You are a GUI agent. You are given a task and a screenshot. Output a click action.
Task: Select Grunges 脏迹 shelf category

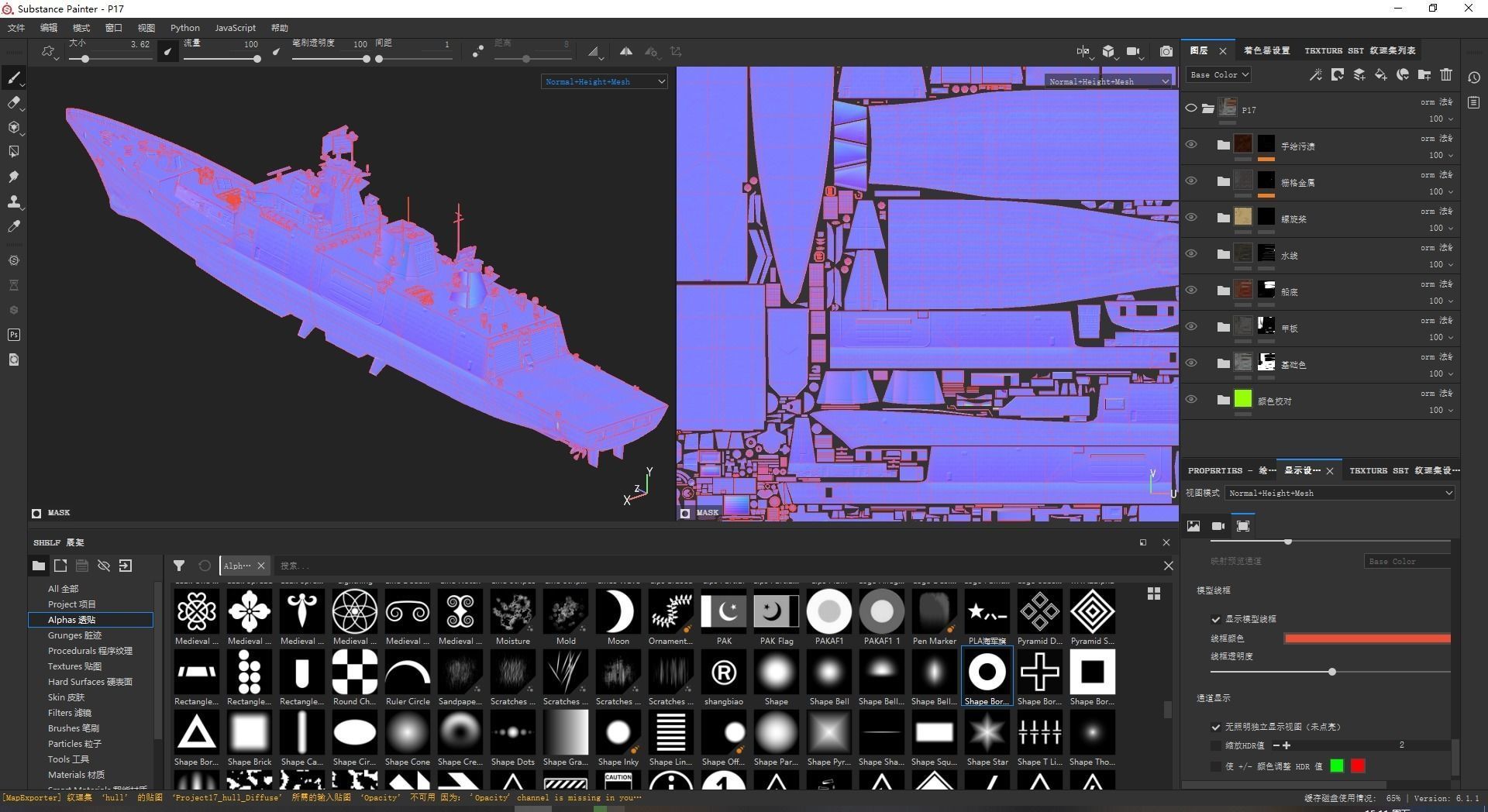(x=74, y=635)
